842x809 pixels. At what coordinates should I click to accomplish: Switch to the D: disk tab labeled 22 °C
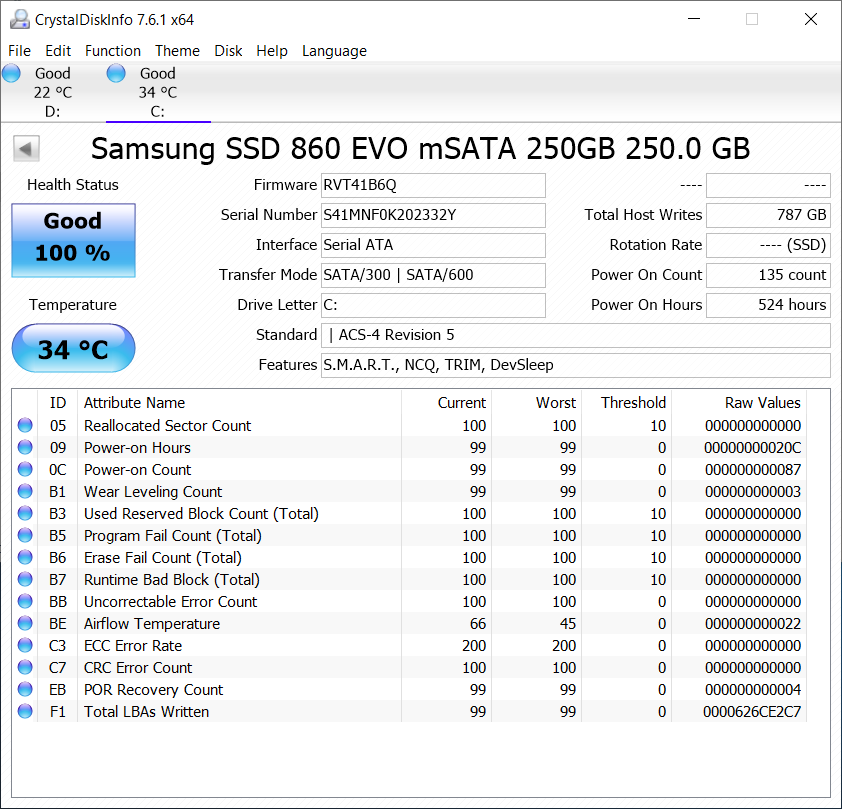(x=53, y=92)
